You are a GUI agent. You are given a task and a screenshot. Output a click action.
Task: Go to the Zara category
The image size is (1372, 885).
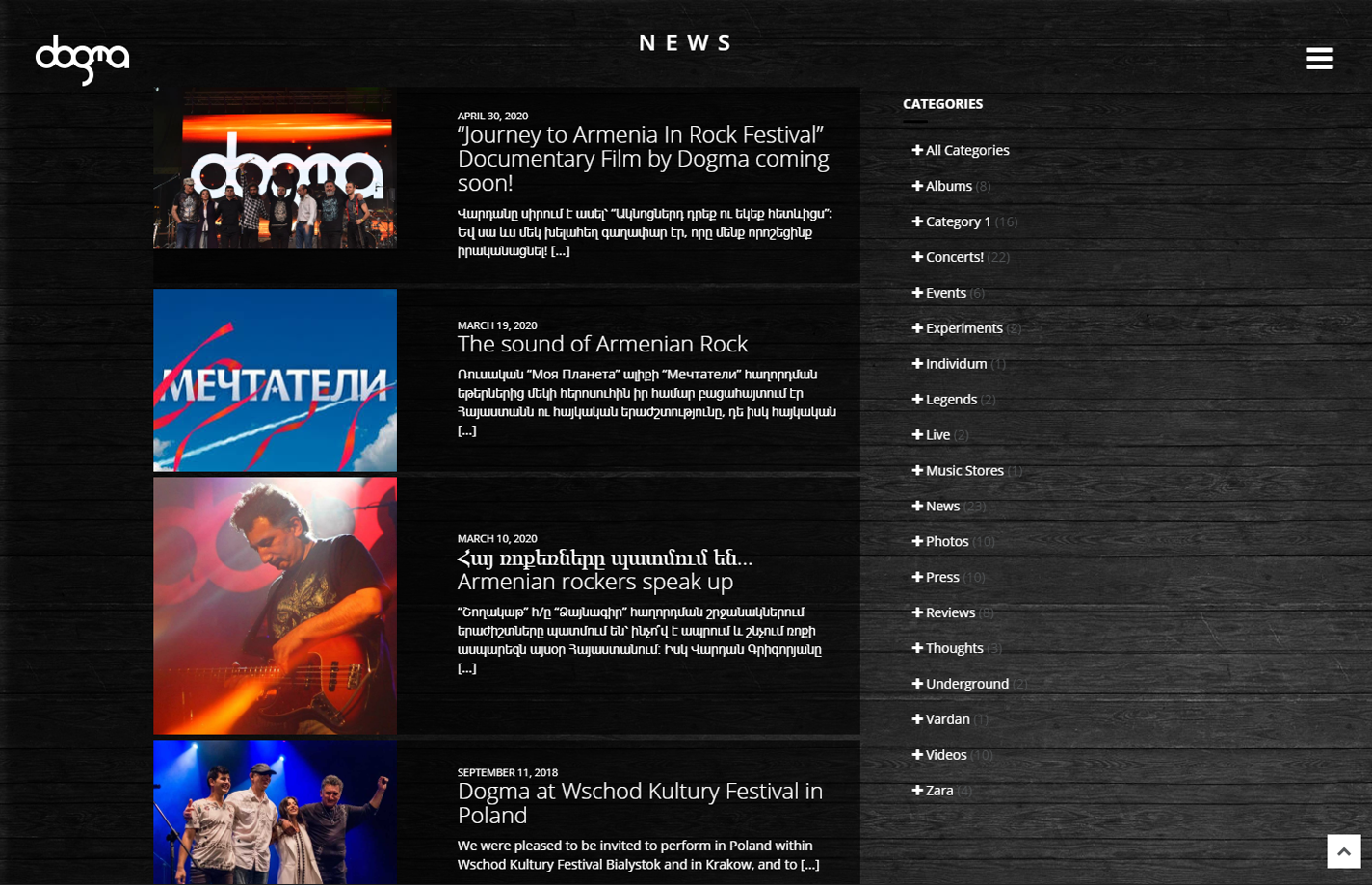tap(939, 792)
